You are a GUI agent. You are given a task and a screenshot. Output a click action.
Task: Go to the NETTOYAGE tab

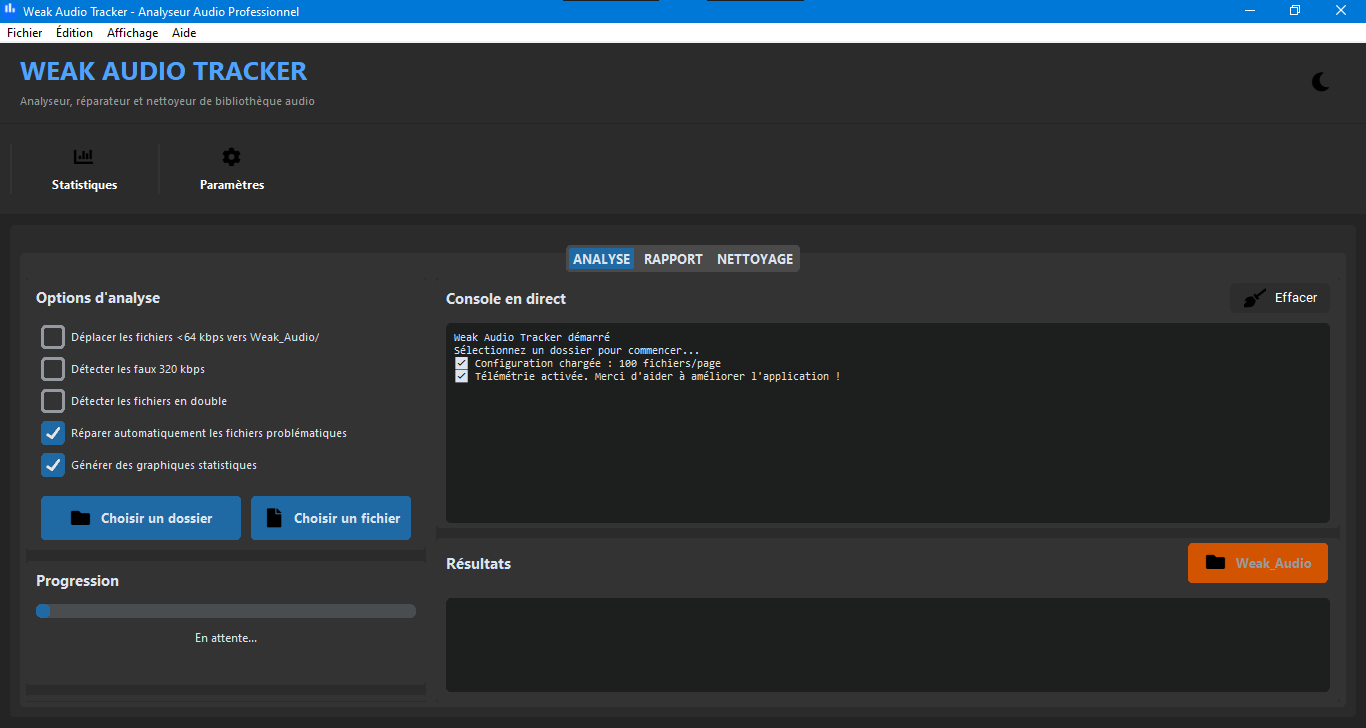(x=755, y=259)
